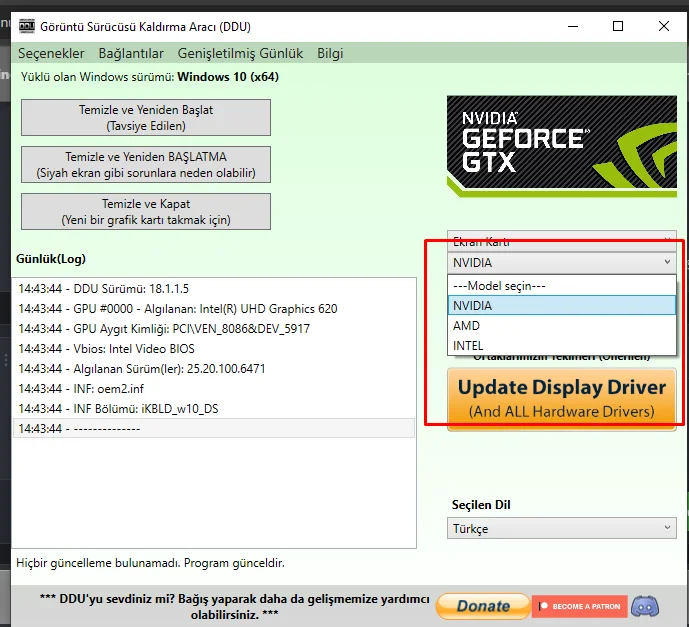Minimize the DDU window

[x=573, y=26]
